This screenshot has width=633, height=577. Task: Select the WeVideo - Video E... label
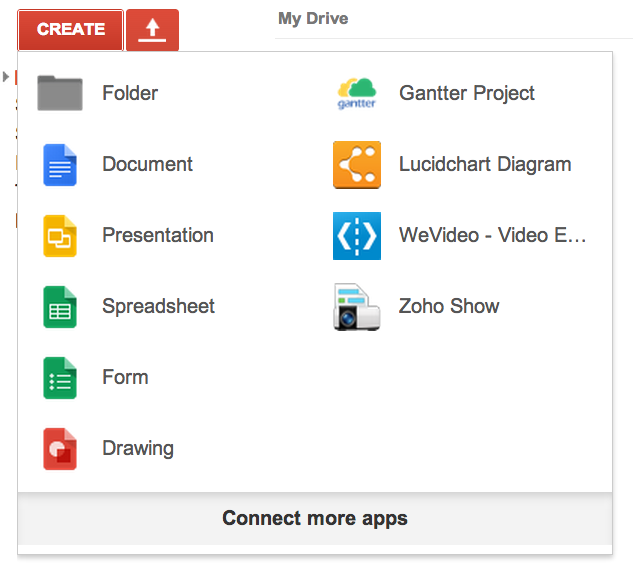492,235
